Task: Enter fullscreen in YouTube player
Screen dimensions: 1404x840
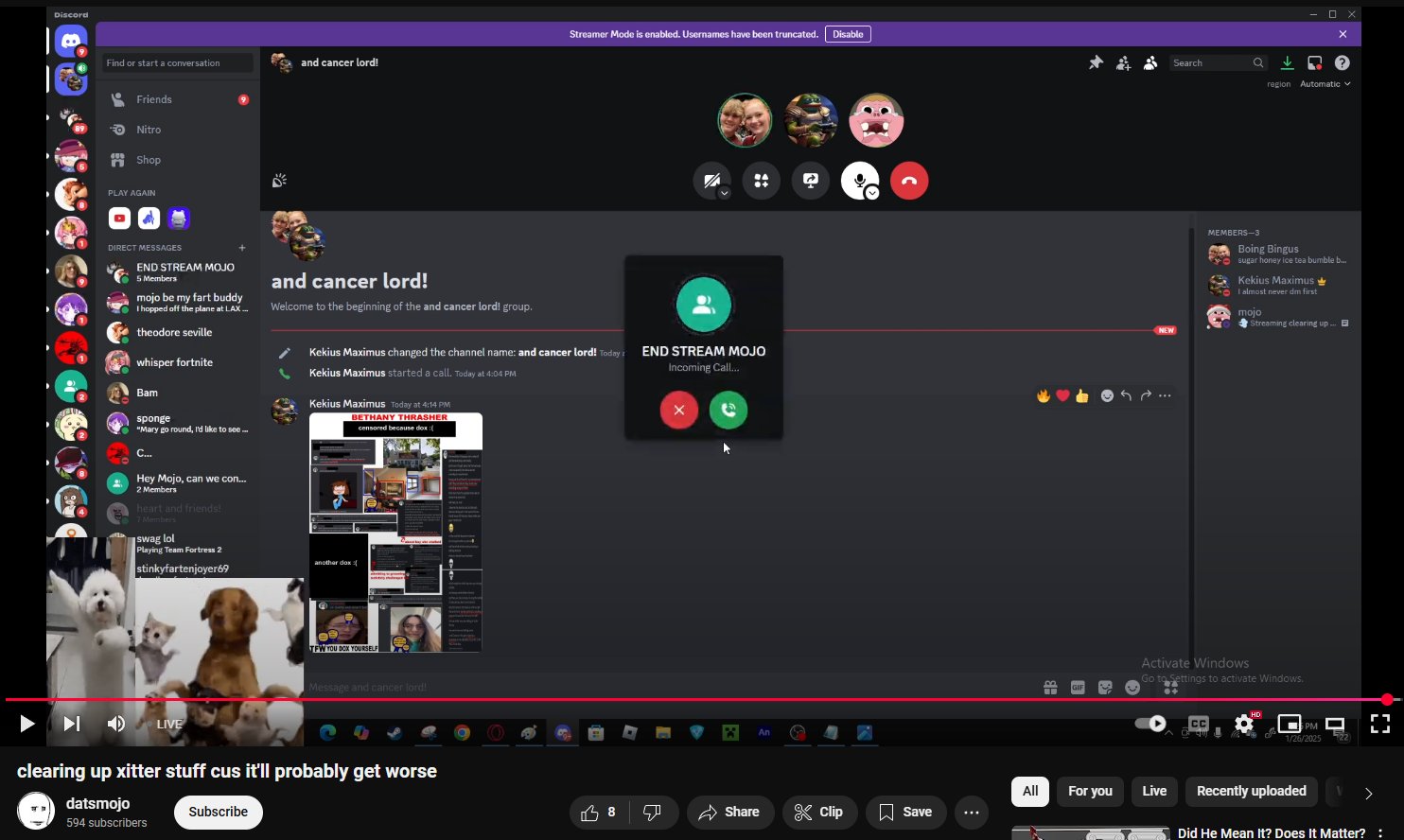Action: 1380,724
